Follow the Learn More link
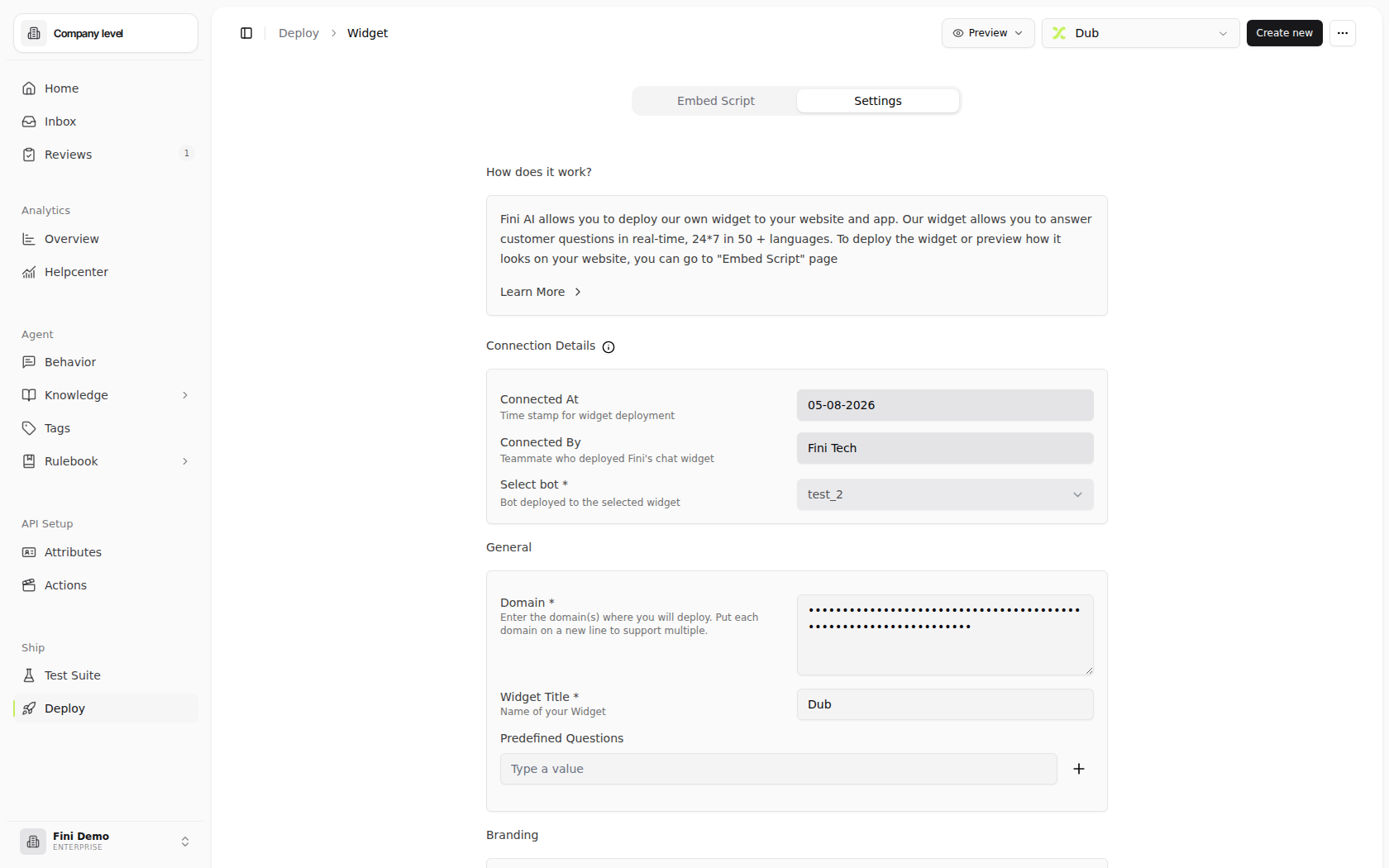This screenshot has height=868, width=1389. click(541, 292)
